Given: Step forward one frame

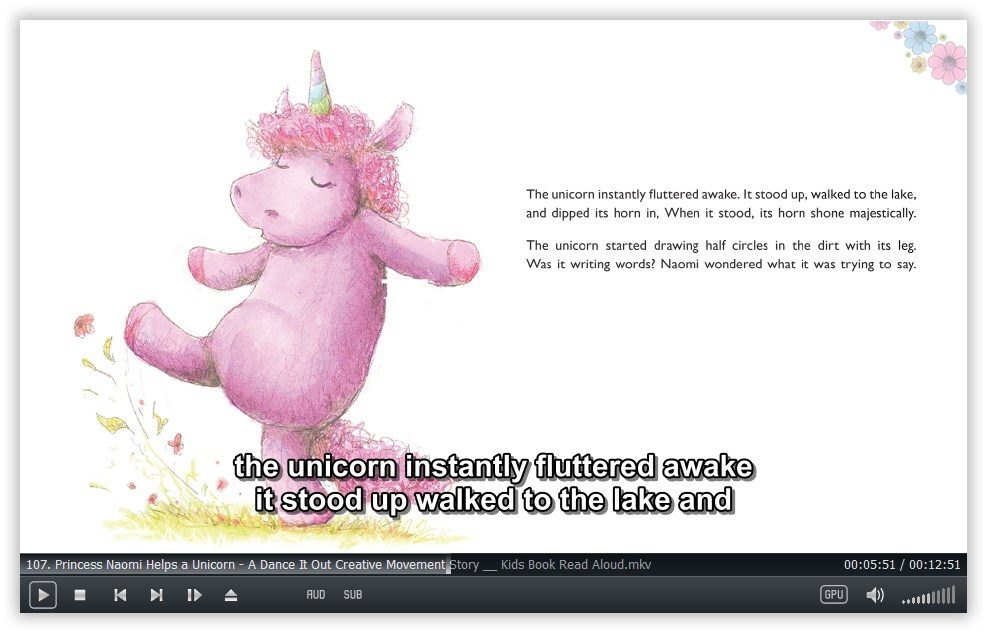Looking at the screenshot, I should click(194, 595).
